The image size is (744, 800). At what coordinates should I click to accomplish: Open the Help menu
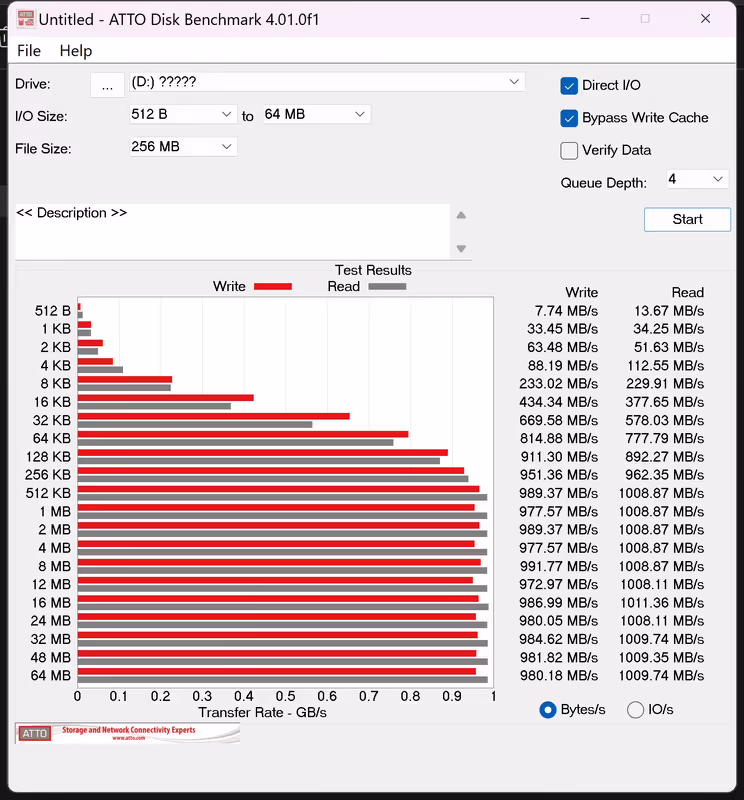tap(75, 51)
